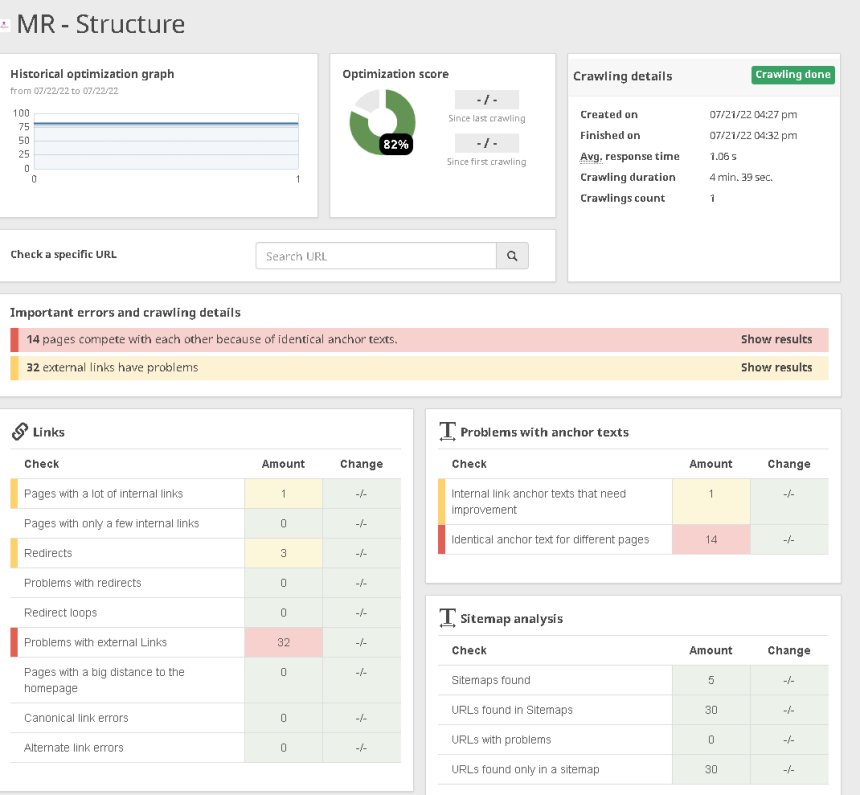Click the small logo icon before MR - Structure
Viewport: 860px width, 795px height.
5,25
